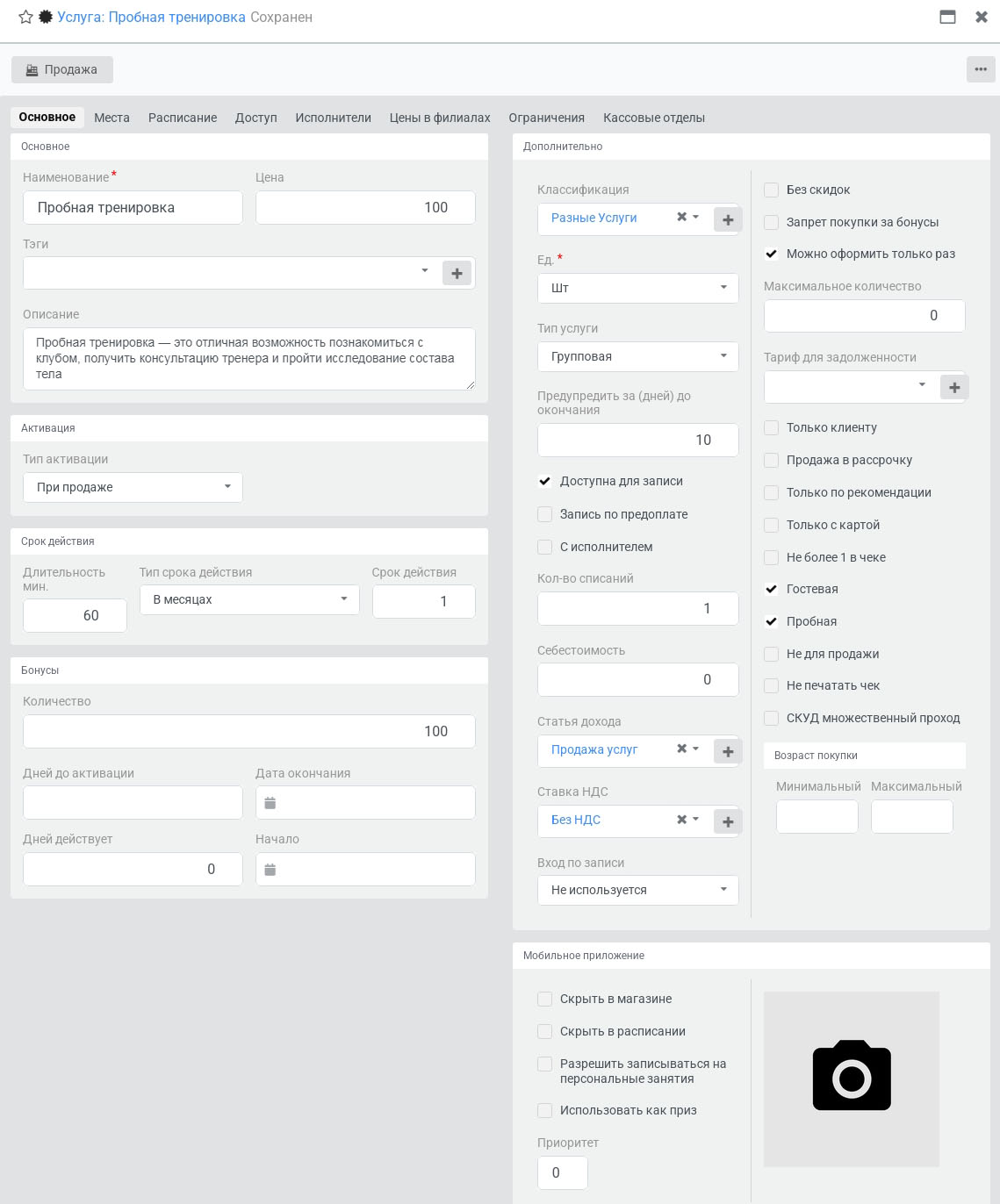Click the favorite star icon
Image resolution: width=1000 pixels, height=1204 pixels.
pyautogui.click(x=25, y=18)
